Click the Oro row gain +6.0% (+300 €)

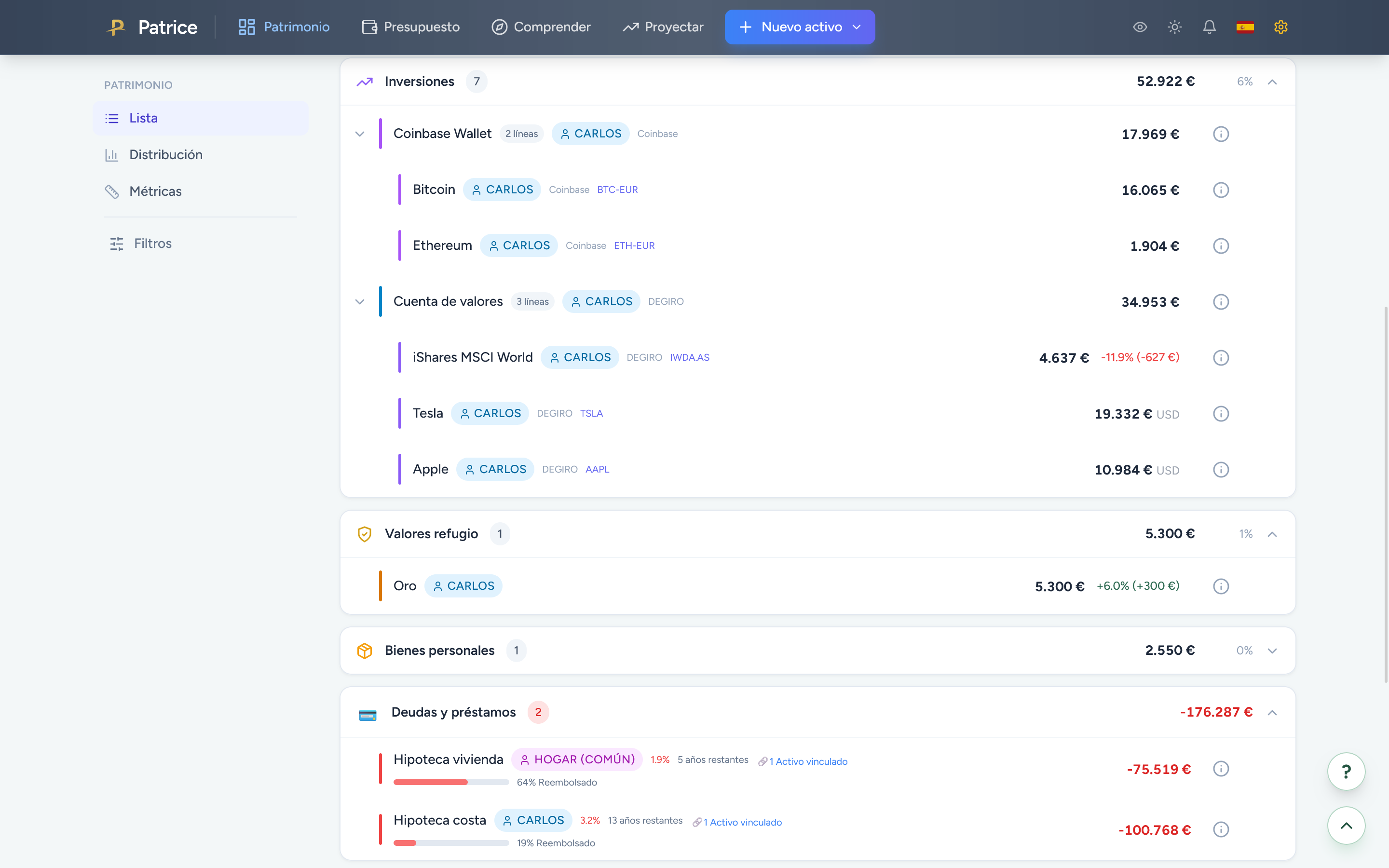pyautogui.click(x=1138, y=586)
